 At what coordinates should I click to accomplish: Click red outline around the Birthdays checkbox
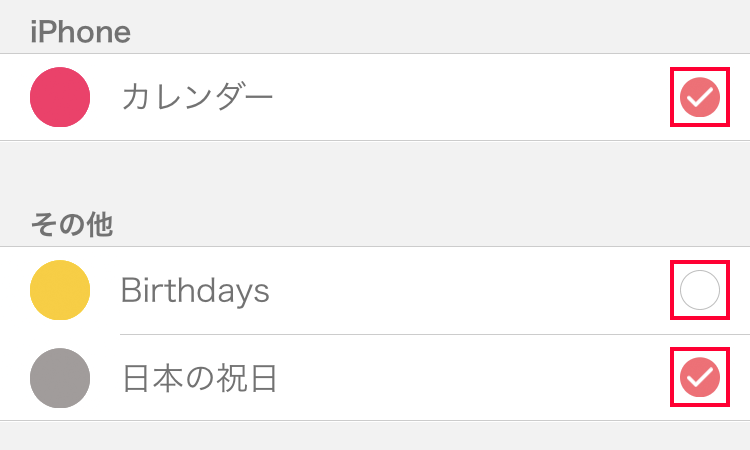[x=671, y=290]
